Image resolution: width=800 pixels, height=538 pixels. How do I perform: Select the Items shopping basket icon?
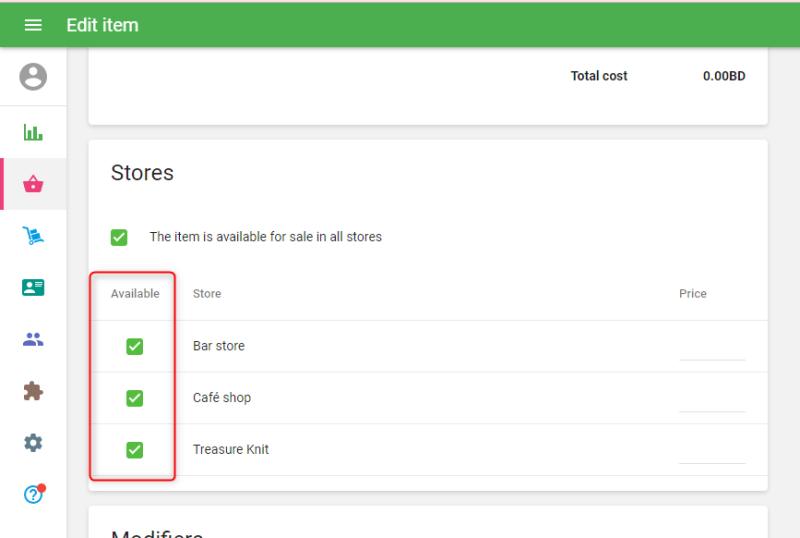click(33, 184)
